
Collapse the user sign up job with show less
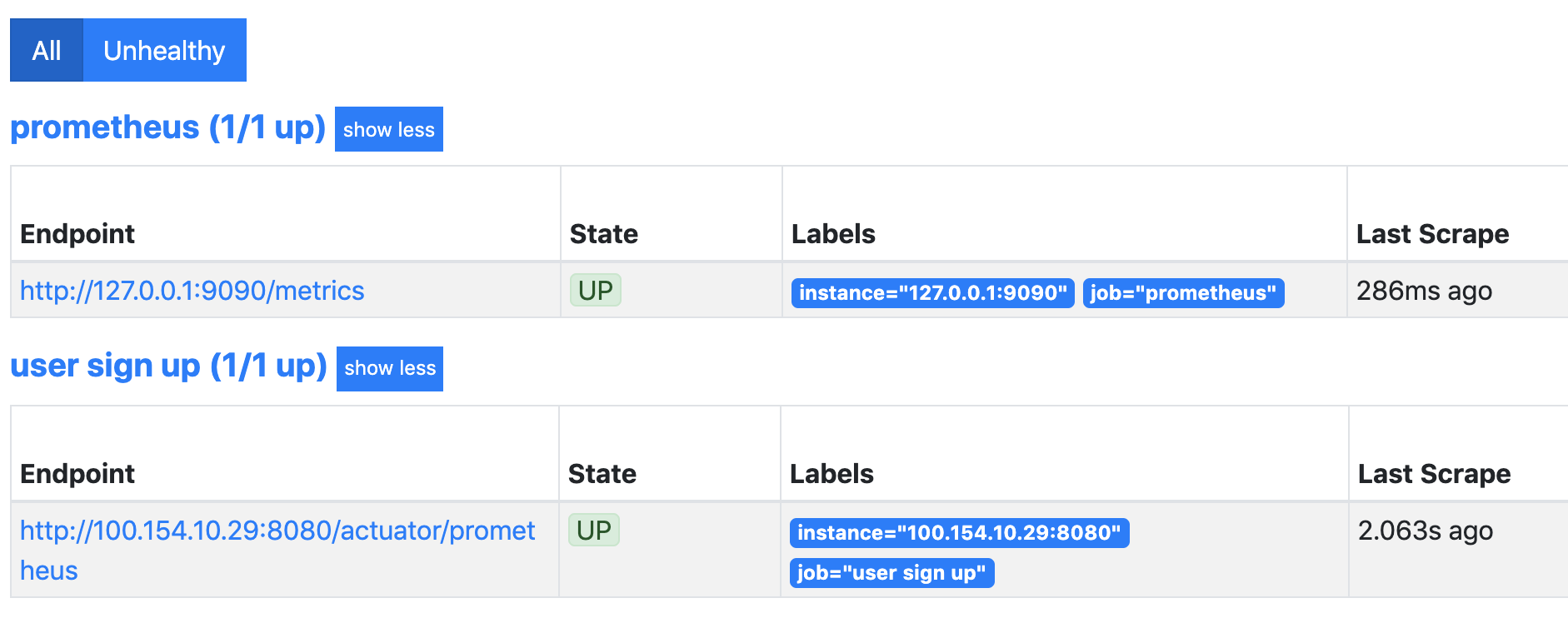[388, 368]
